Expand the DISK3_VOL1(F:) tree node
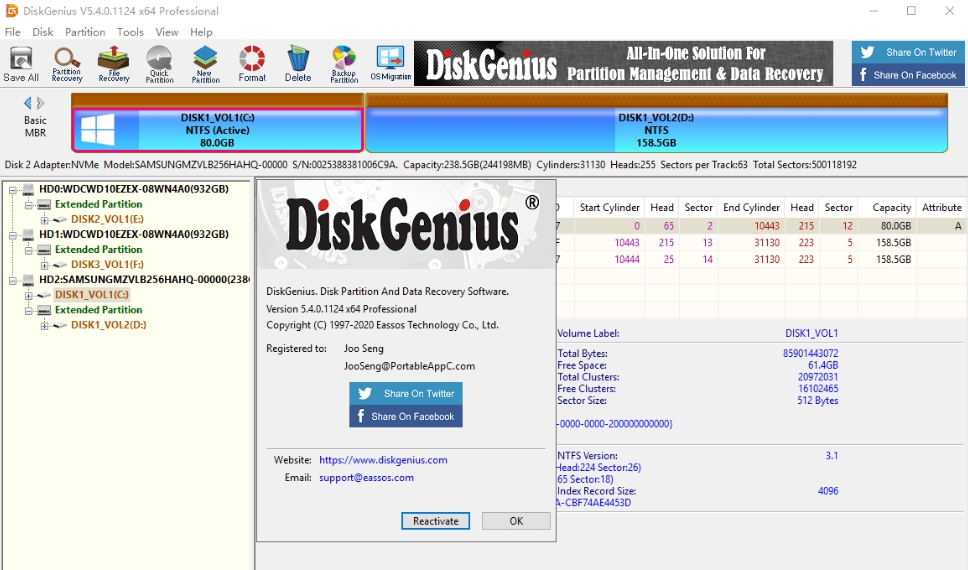This screenshot has height=570, width=968. tap(44, 265)
